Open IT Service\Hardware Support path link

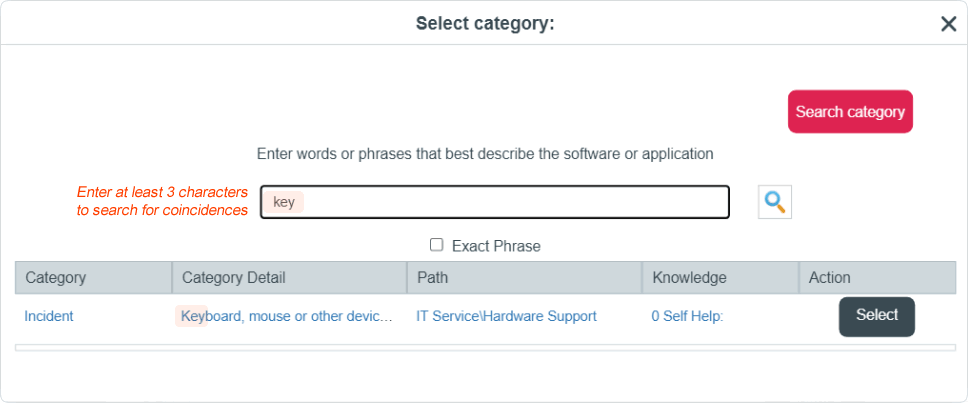(x=506, y=316)
